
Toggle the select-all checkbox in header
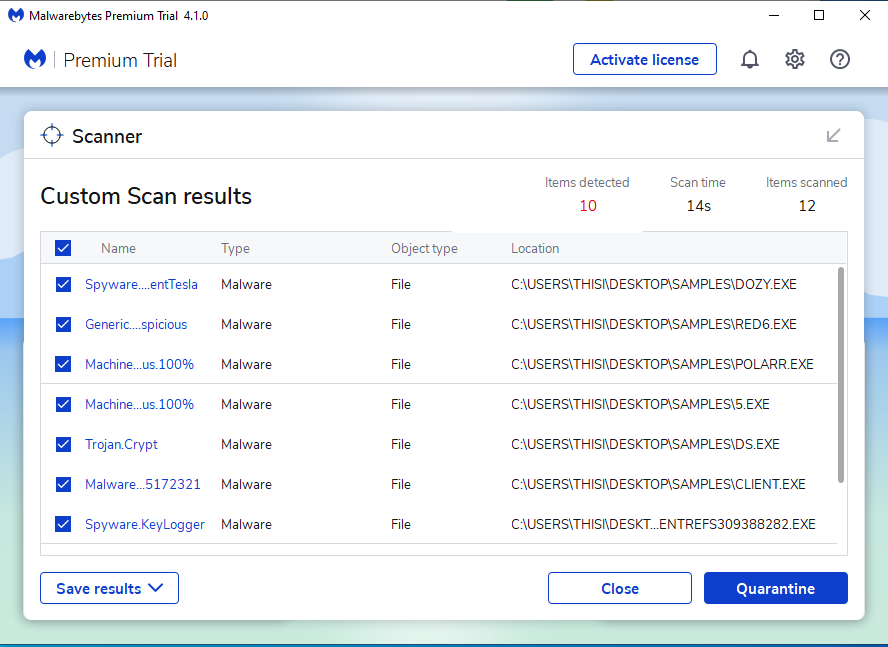click(x=63, y=248)
